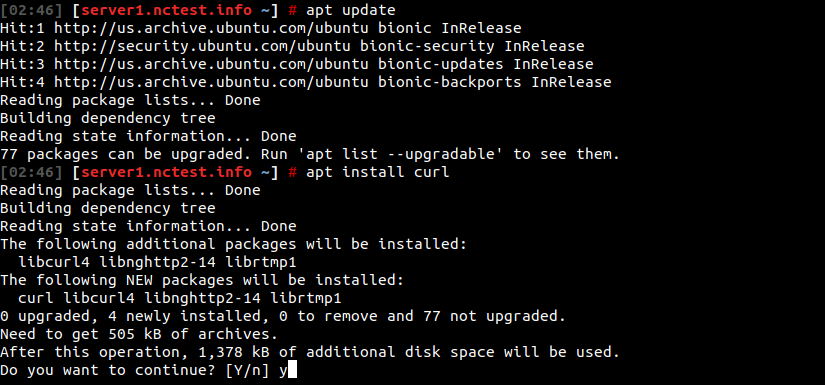
Task: Click the 'Need to get 505 kB' line
Action: click(x=139, y=334)
